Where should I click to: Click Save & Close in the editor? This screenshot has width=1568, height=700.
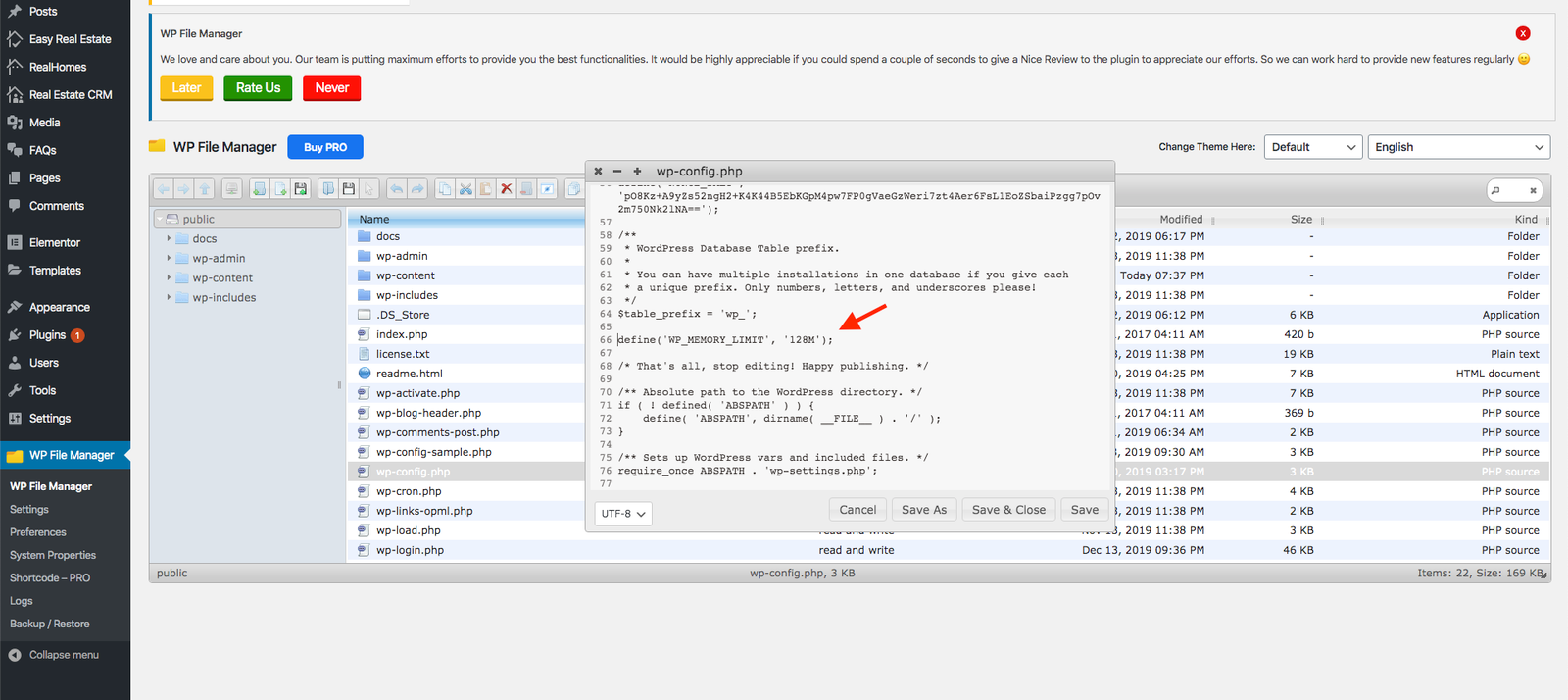[x=1008, y=510]
